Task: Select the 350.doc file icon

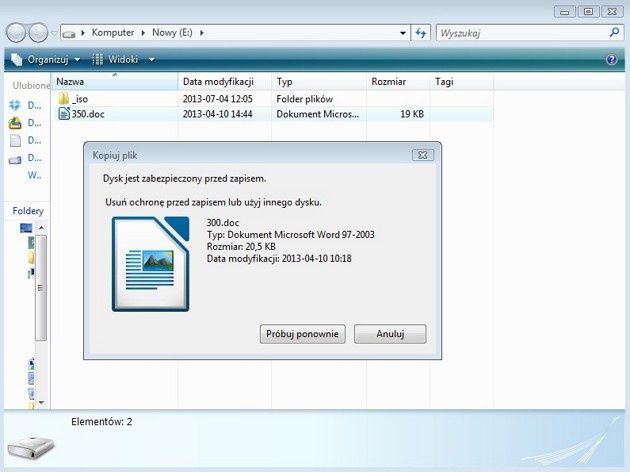Action: (x=64, y=114)
